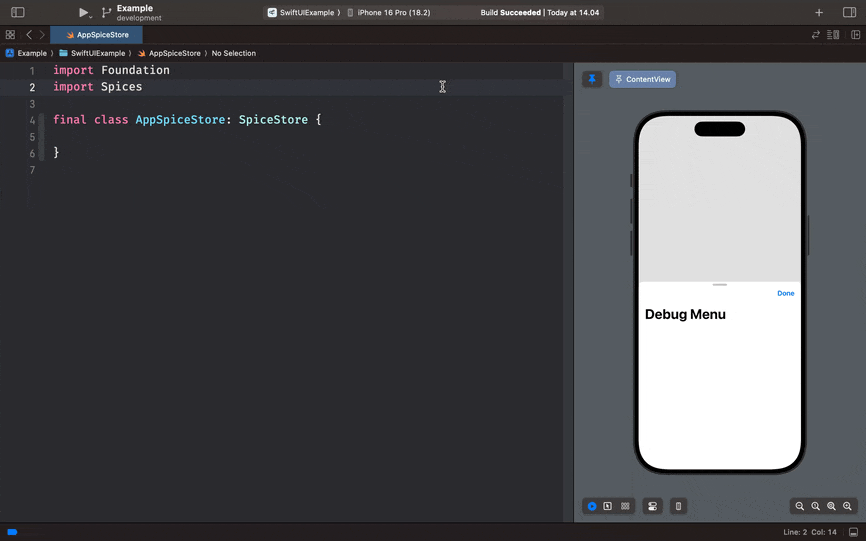Zoom in the preview canvas
The width and height of the screenshot is (866, 541).
tap(847, 507)
